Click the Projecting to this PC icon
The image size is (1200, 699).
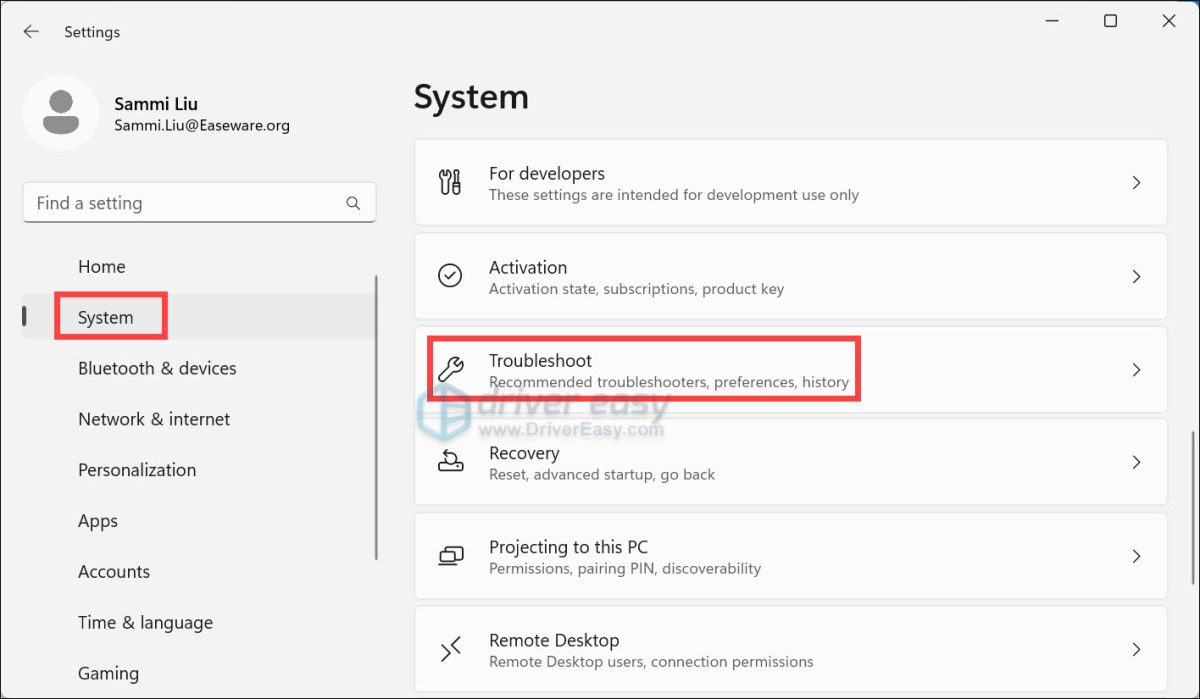point(451,556)
